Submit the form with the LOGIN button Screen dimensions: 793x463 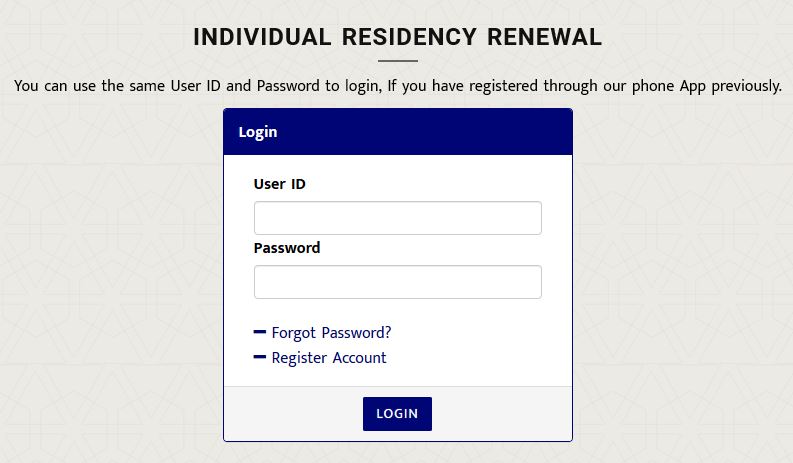click(x=397, y=414)
